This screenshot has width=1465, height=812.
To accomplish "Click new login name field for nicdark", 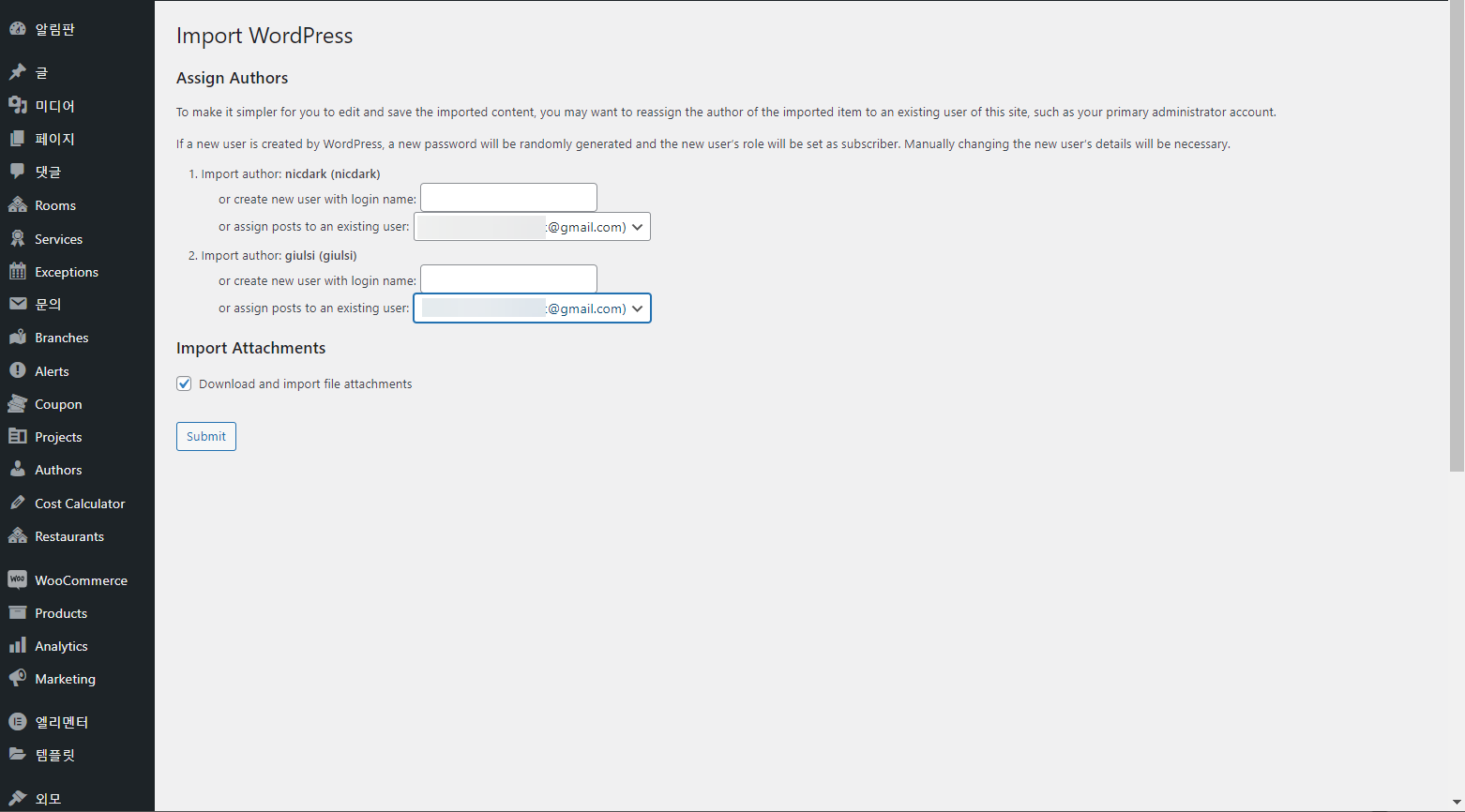I will pyautogui.click(x=508, y=198).
